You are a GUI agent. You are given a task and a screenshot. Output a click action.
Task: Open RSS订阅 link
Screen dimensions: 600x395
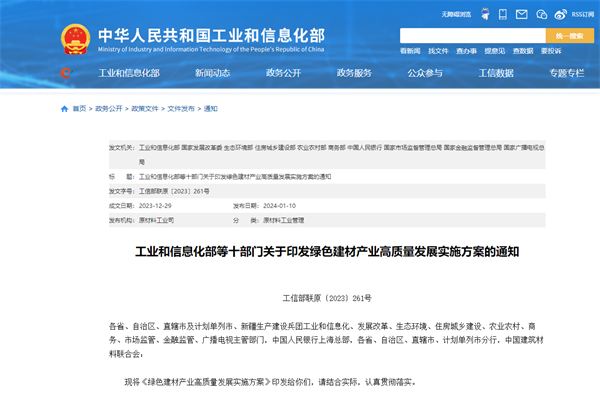pos(583,15)
